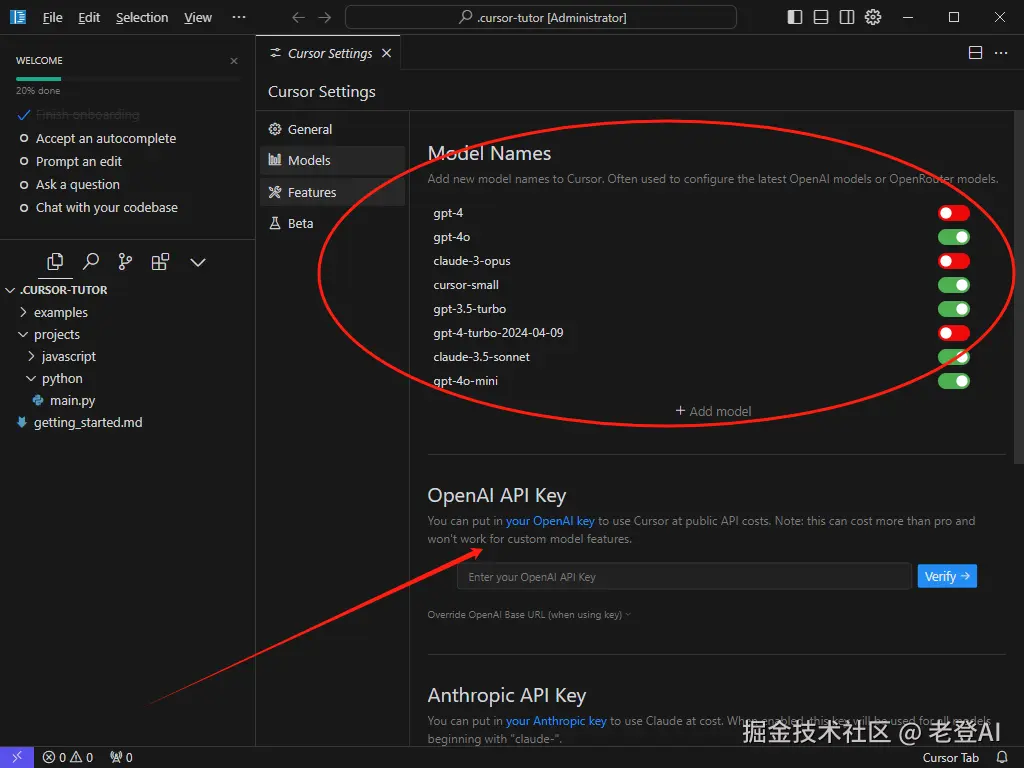
Task: Toggle primary sidebar layout icon
Action: point(795,17)
